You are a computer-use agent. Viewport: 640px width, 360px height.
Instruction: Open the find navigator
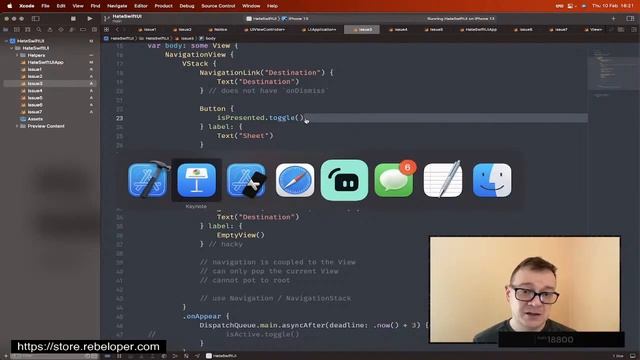(x=39, y=29)
